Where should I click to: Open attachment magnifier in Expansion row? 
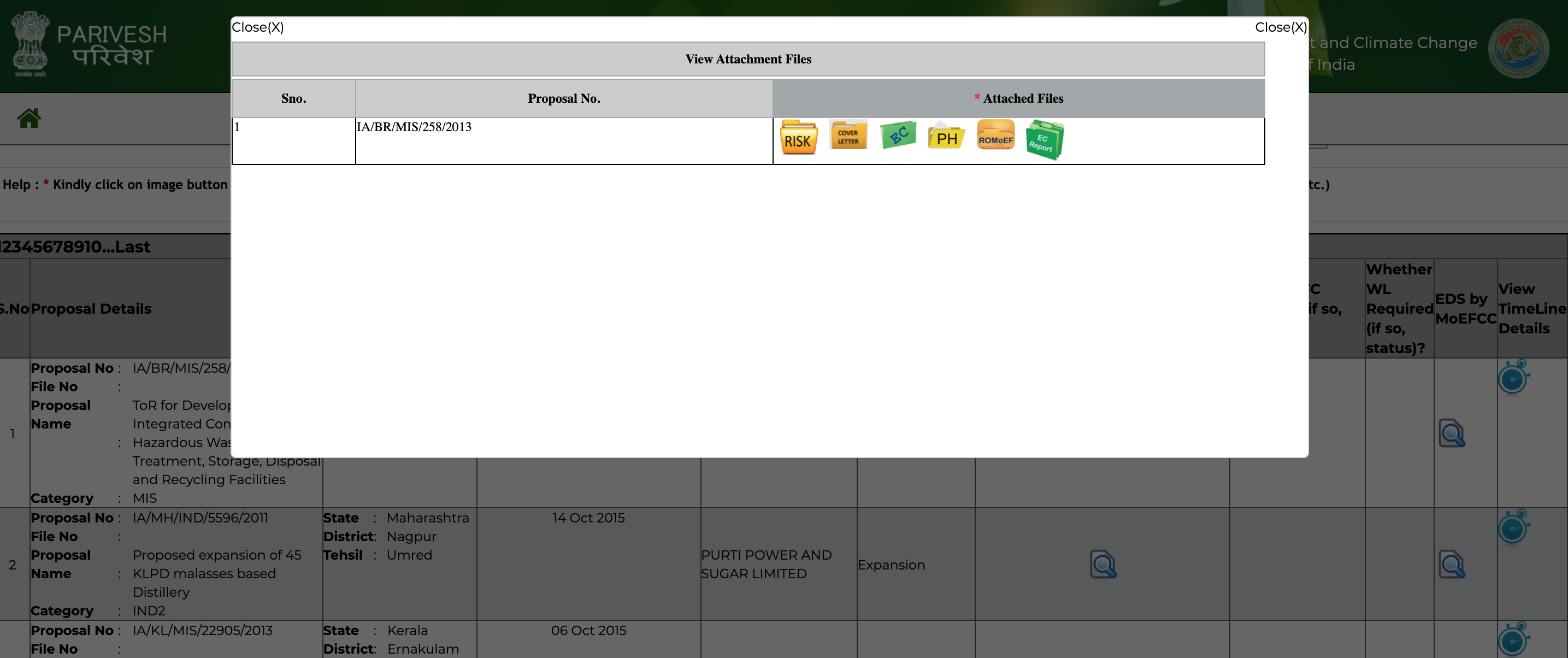point(1103,565)
